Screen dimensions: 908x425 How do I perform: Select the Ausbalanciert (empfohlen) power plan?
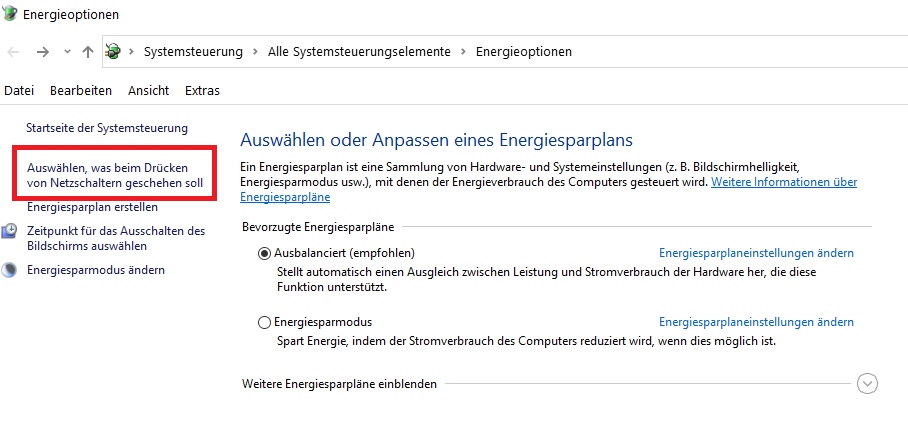(x=265, y=253)
